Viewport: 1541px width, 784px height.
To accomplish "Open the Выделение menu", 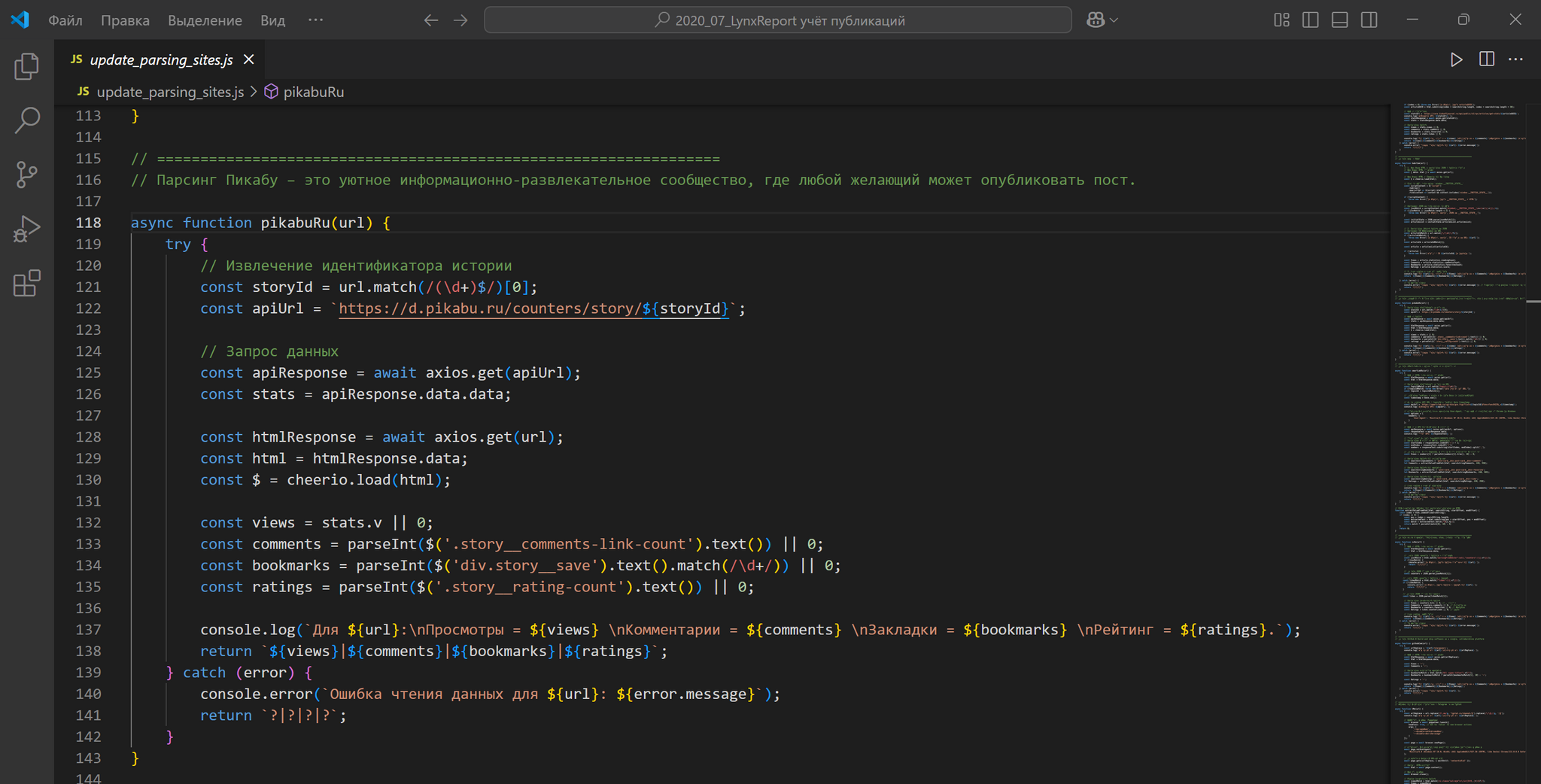I will [205, 20].
